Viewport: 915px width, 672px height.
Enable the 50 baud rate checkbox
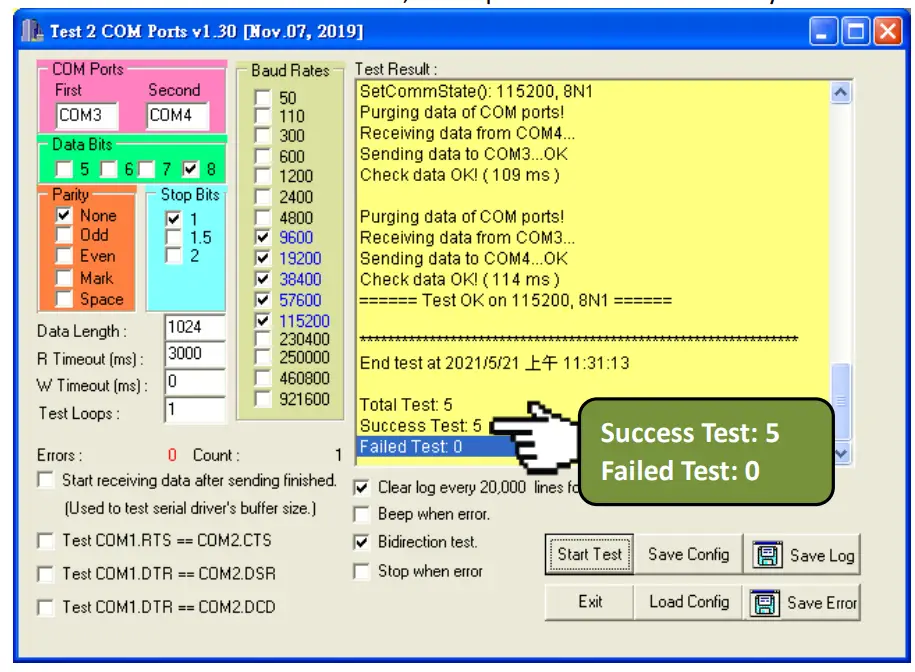pyautogui.click(x=263, y=97)
